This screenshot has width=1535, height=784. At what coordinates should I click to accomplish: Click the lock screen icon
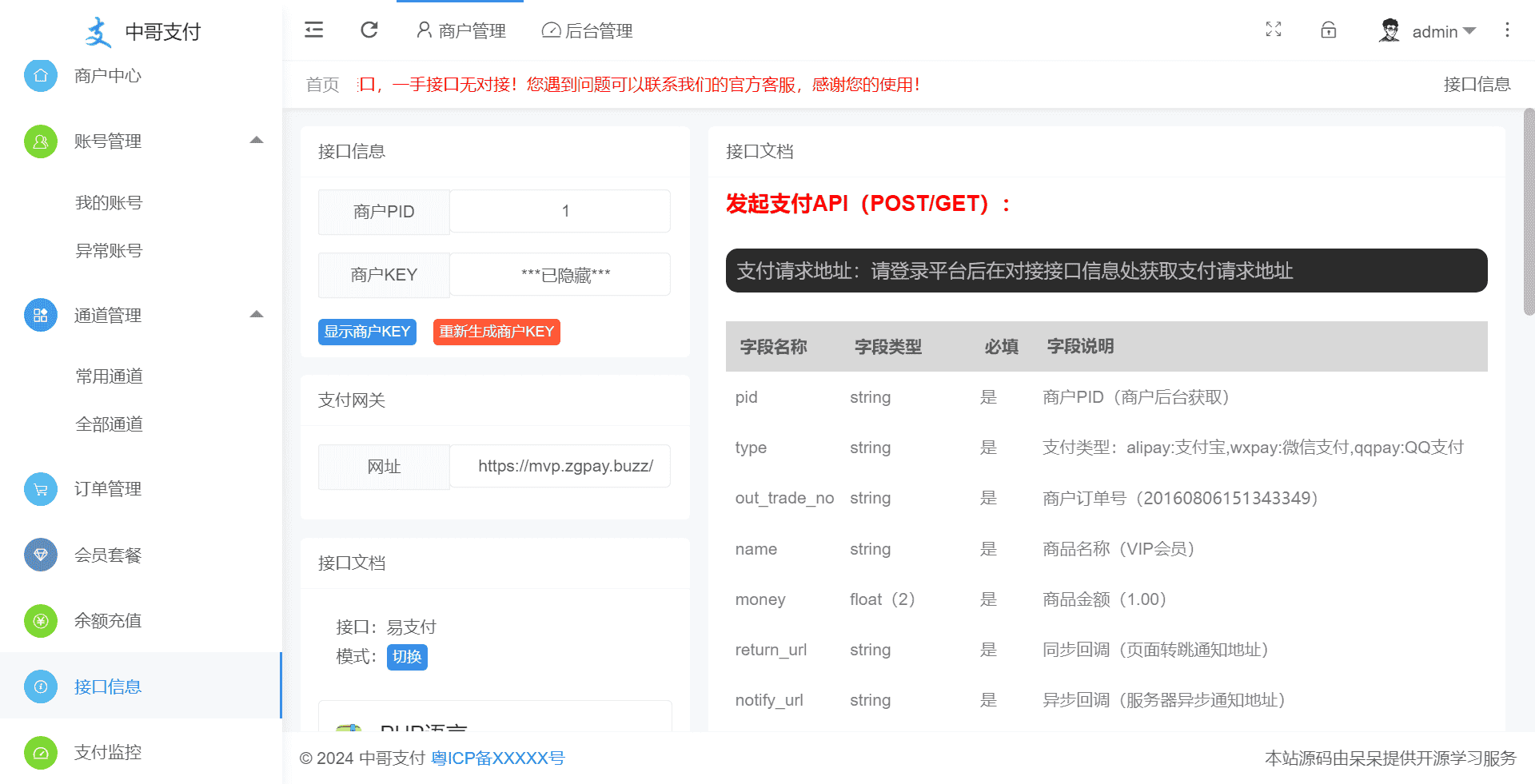(x=1328, y=30)
